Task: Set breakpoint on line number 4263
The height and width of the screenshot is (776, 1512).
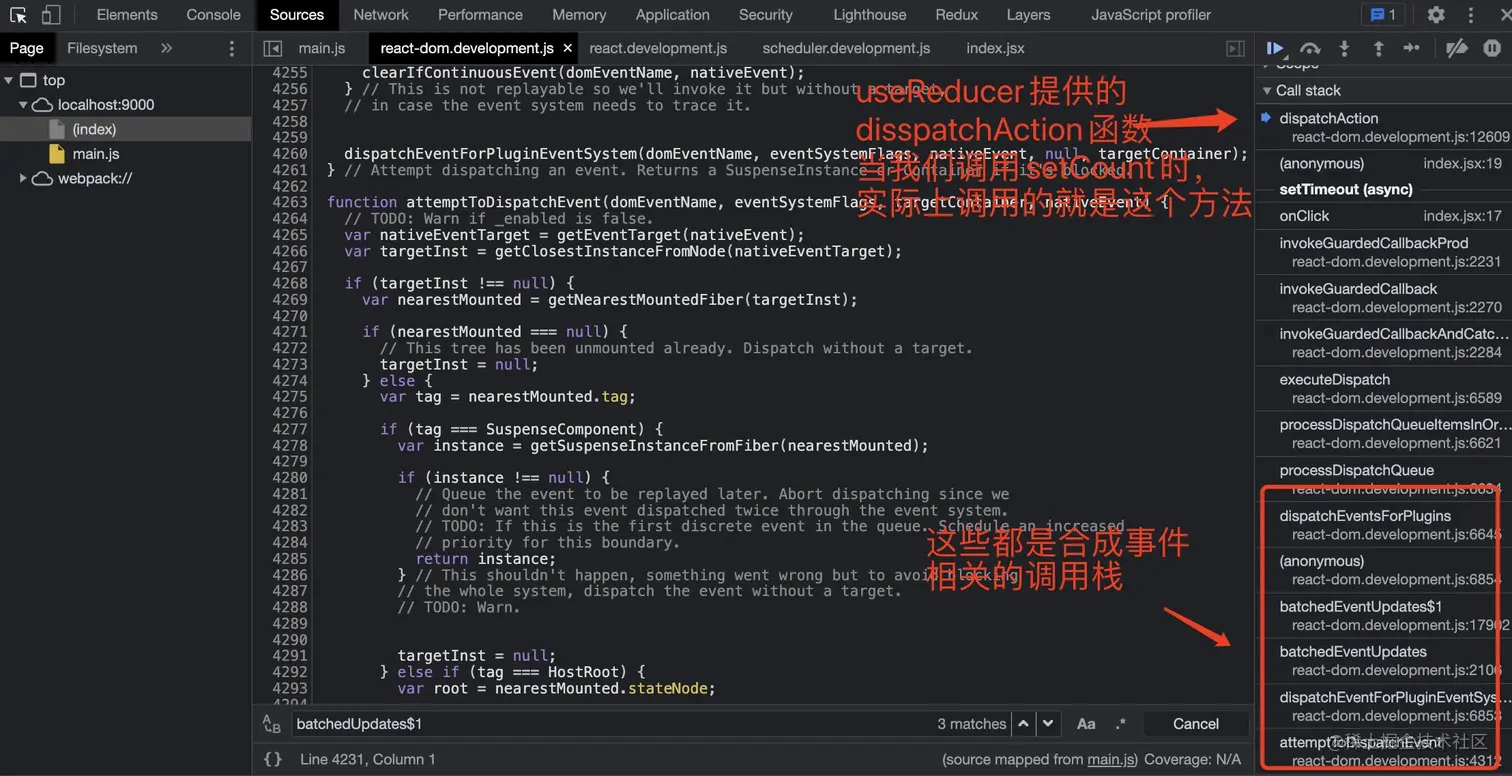Action: (x=290, y=202)
